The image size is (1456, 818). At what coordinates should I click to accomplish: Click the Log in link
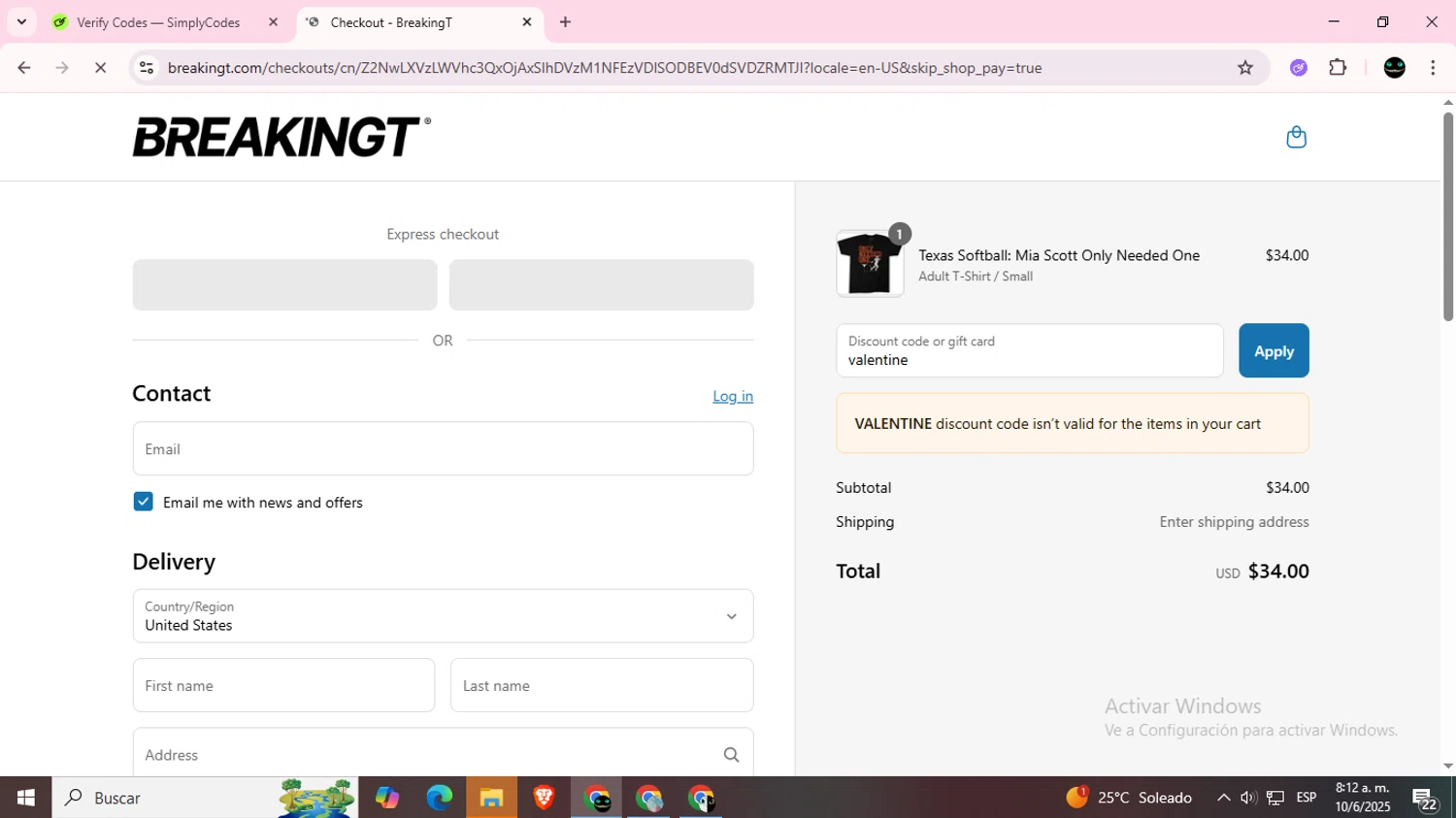click(733, 396)
